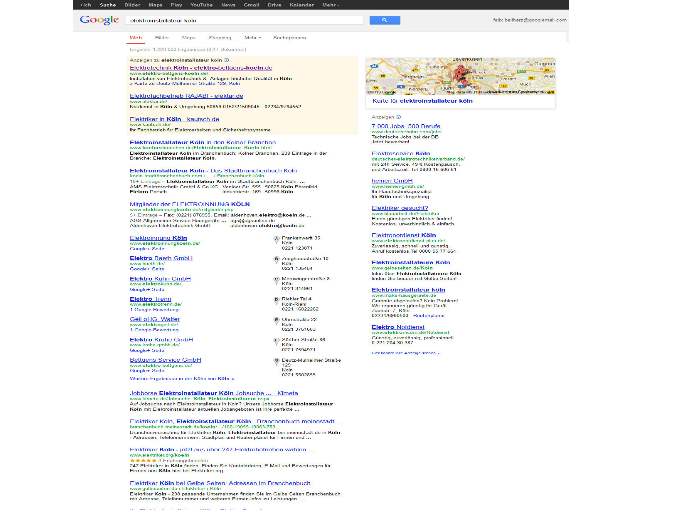Open News in the top bar
This screenshot has width=680, height=510.
coord(228,5)
